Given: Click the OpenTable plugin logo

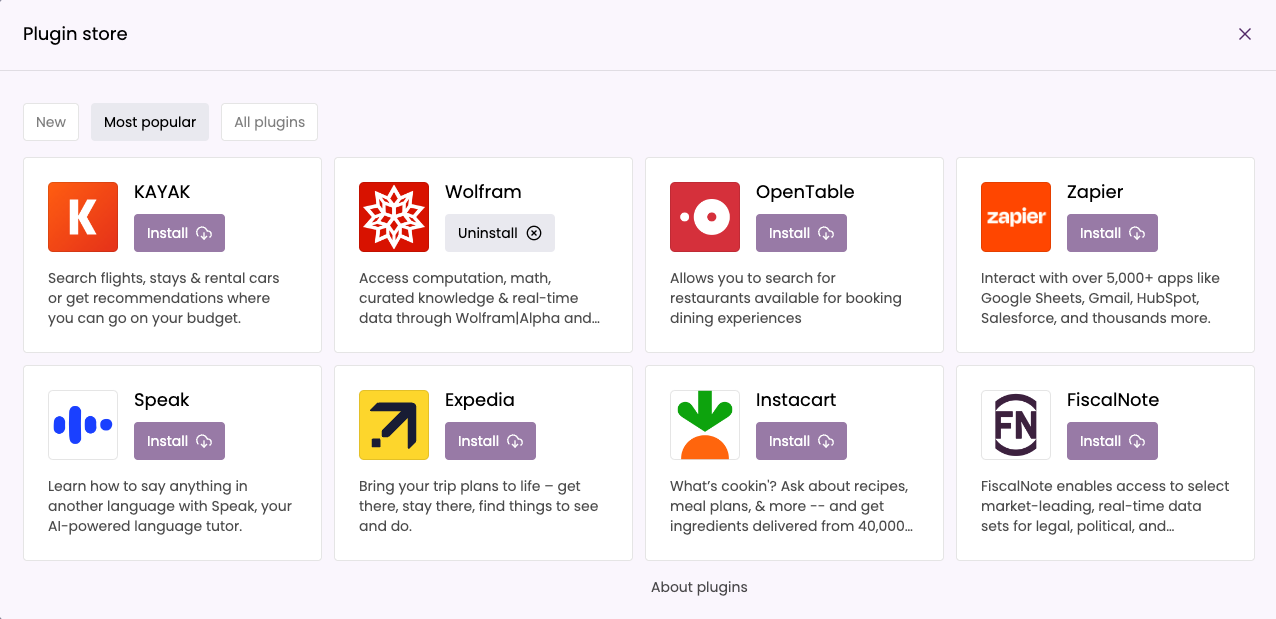Looking at the screenshot, I should click(705, 217).
